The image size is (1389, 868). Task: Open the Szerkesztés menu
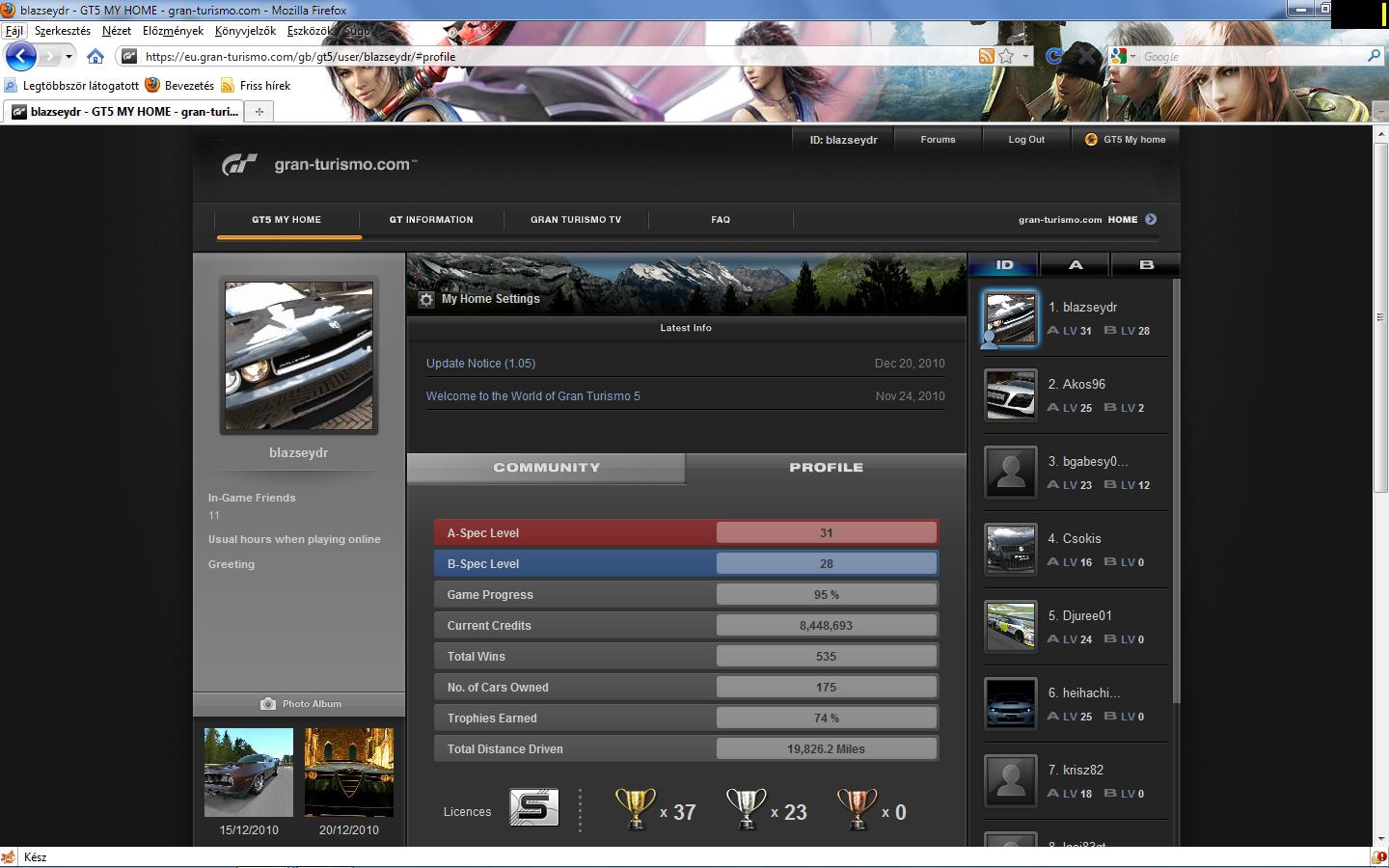click(x=63, y=31)
